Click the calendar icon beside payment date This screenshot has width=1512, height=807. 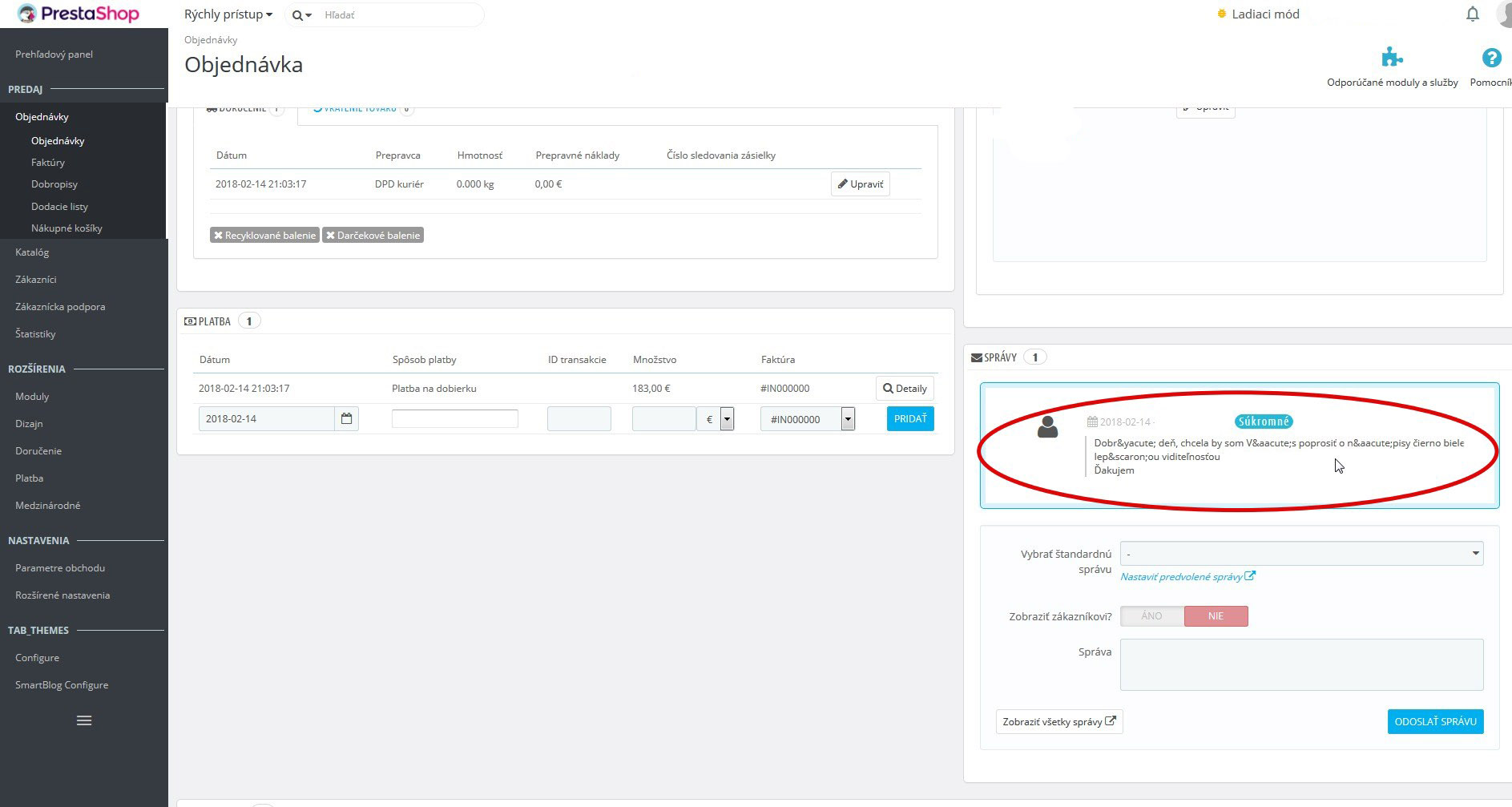(346, 419)
